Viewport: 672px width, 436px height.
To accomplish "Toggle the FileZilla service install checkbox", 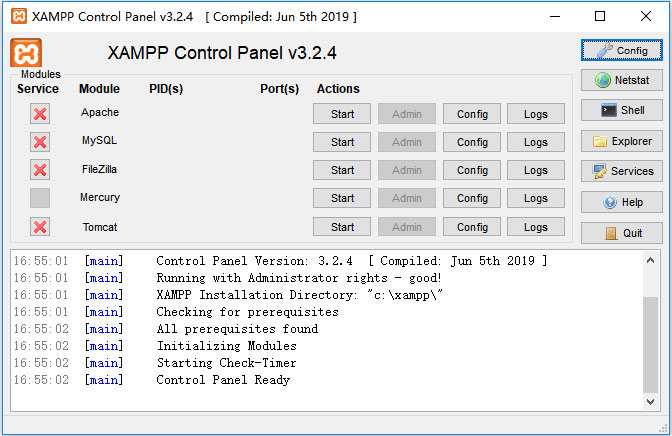I will click(x=40, y=170).
